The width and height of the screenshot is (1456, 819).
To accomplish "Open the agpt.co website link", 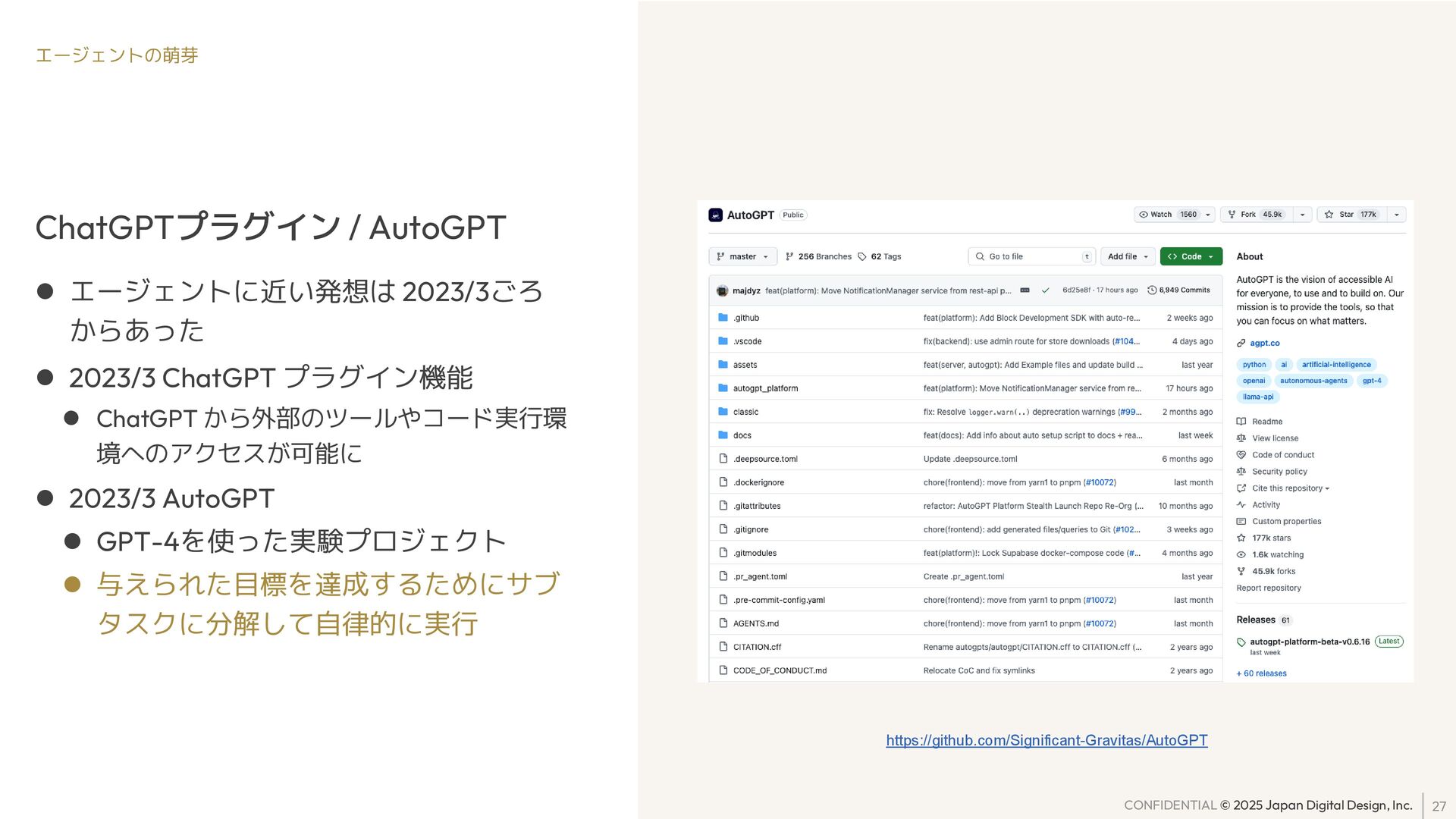I will (x=1264, y=344).
